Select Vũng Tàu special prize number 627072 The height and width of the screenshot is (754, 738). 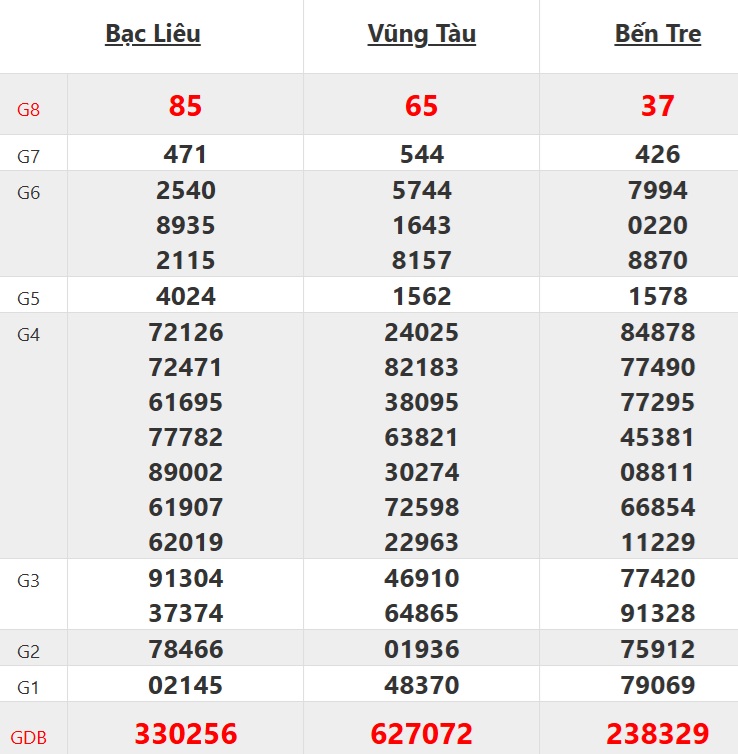coord(421,734)
